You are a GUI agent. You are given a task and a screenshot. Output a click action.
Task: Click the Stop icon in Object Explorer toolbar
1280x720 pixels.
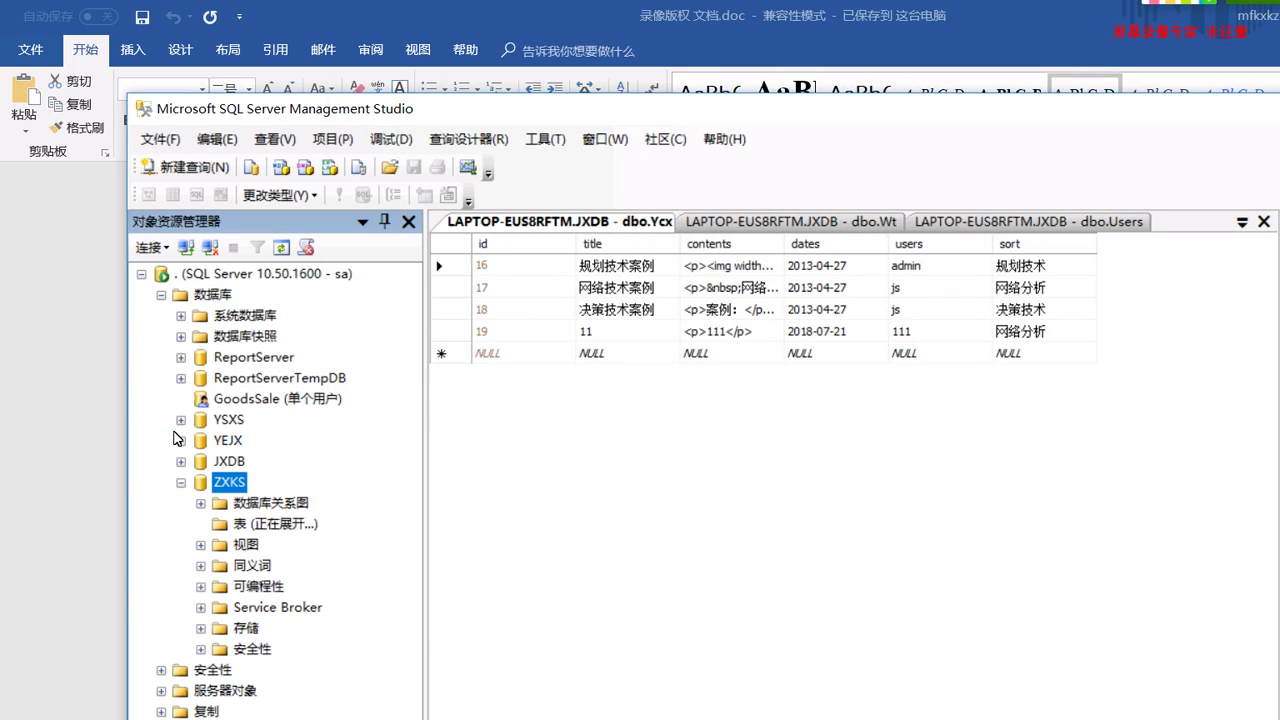tap(233, 247)
